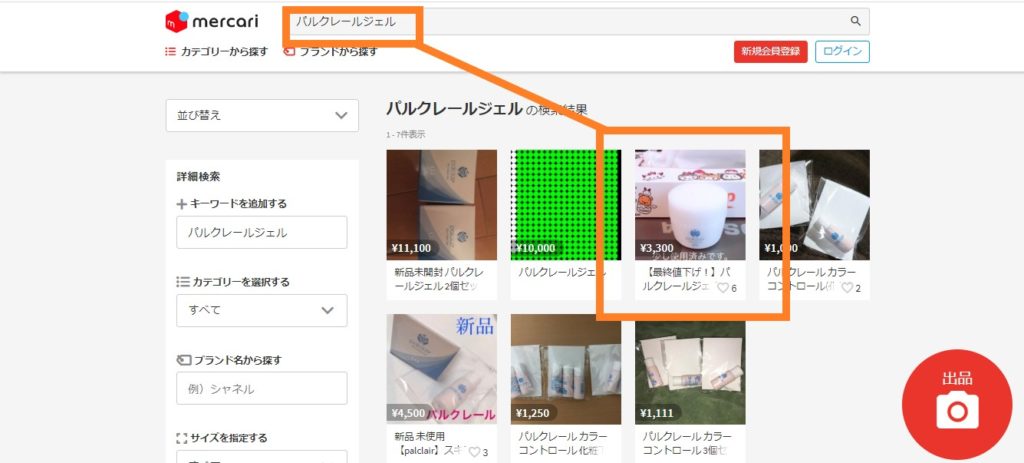Open the ¥1,250 product thumbnail

point(566,369)
